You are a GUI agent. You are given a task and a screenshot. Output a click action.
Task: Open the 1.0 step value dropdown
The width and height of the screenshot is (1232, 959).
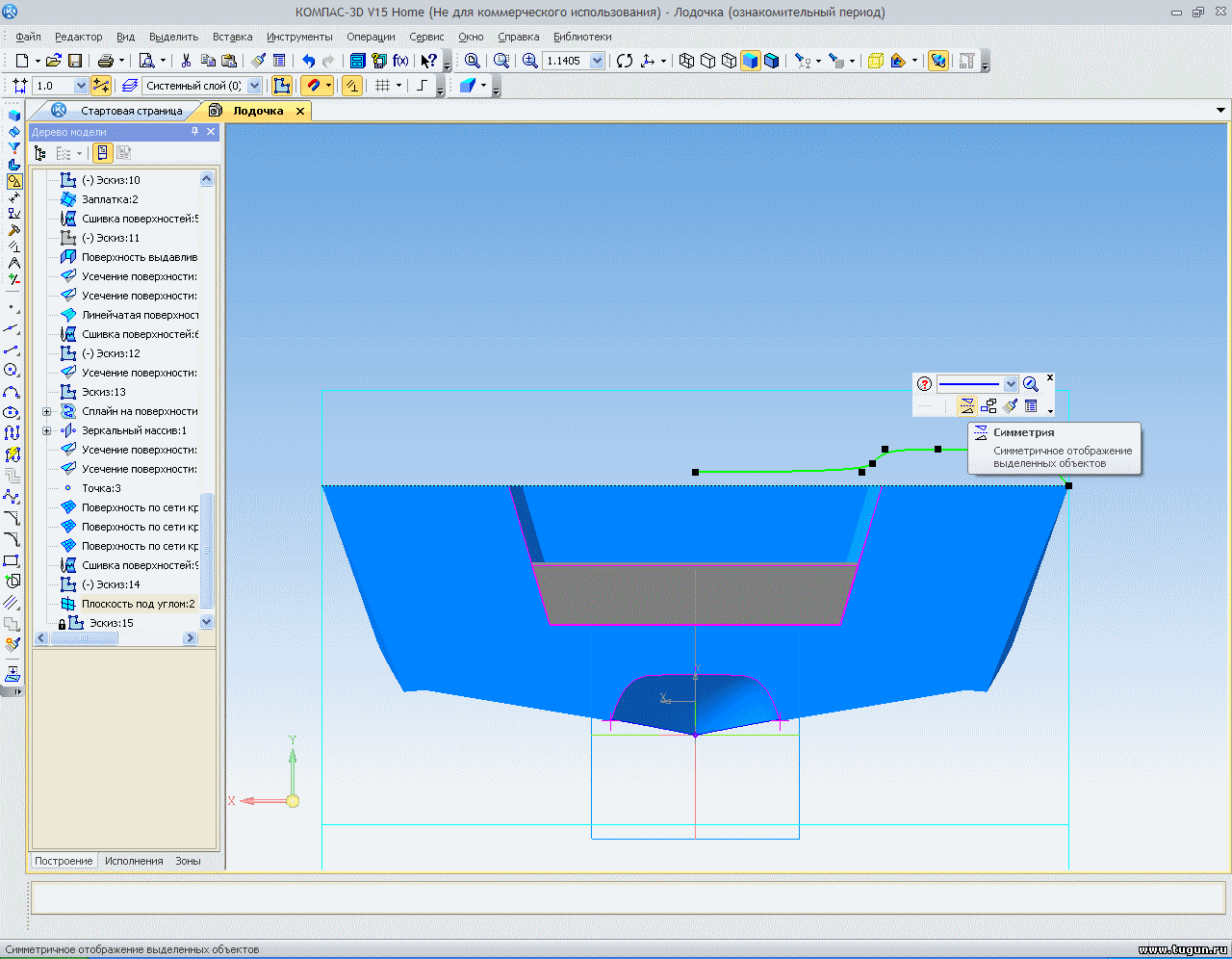(81, 86)
